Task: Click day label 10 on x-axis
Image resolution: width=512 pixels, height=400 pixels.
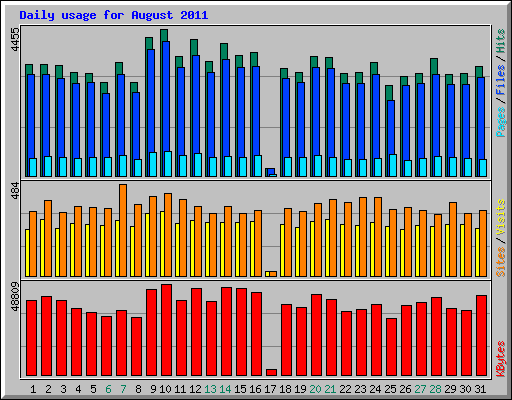Action: point(165,389)
